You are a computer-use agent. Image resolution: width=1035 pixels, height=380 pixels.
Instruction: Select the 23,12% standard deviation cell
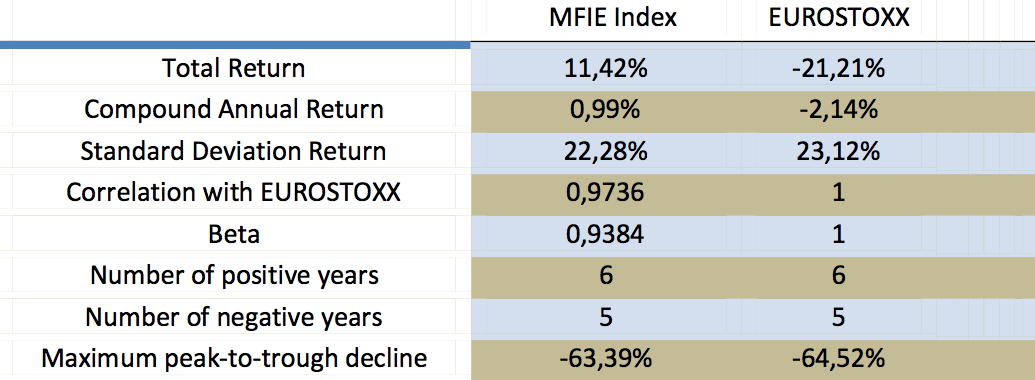click(838, 152)
